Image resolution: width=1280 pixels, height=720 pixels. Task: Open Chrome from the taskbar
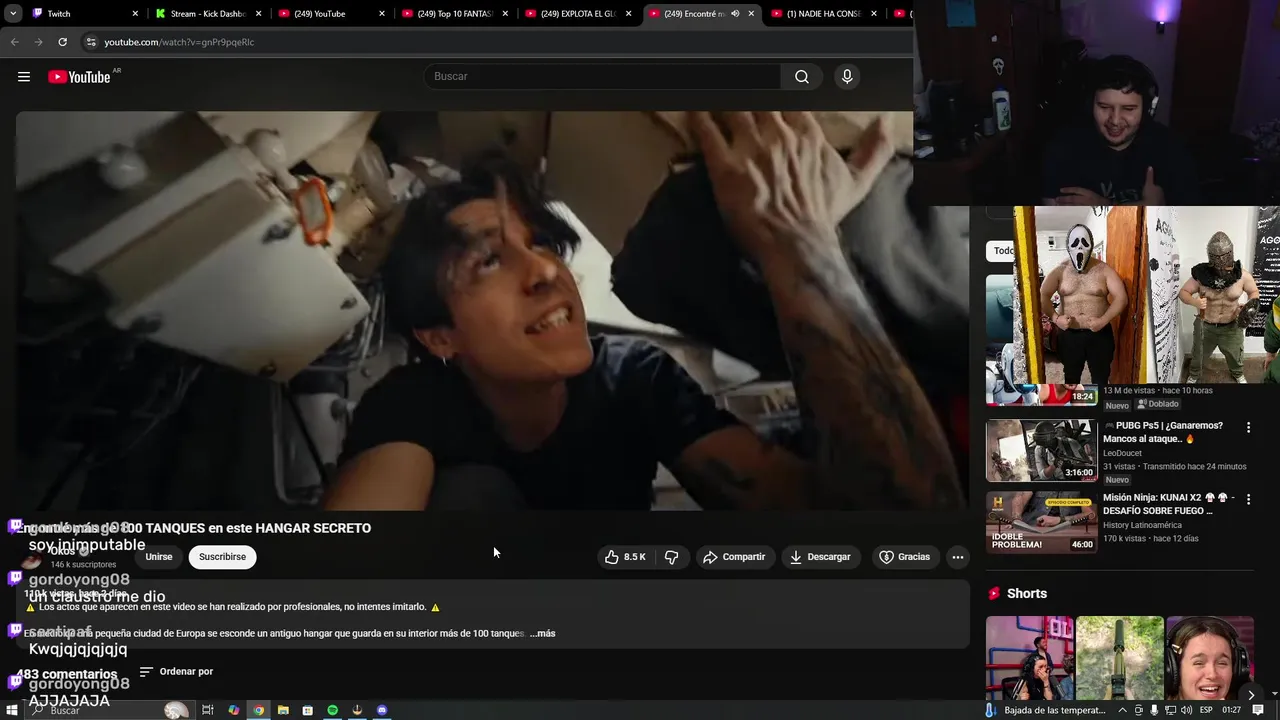pos(258,710)
